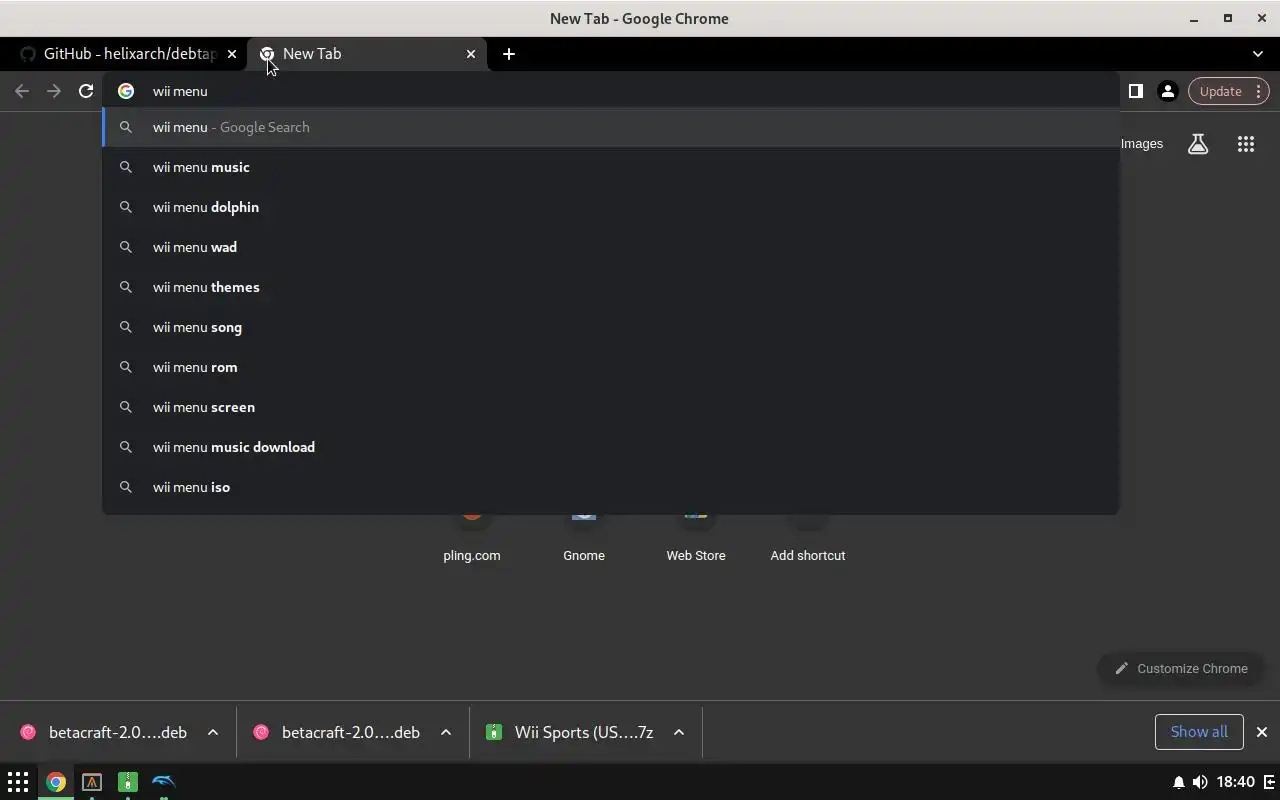Click the address bar containing wii menu
Screen dimensions: 1280x800
pos(610,91)
